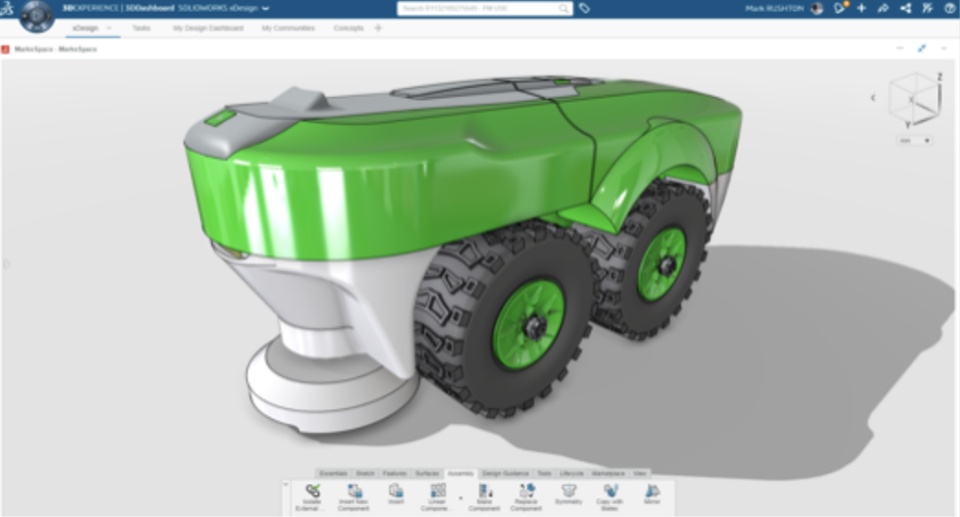Switch to the View toolbar tab
This screenshot has height=517, width=960.
point(640,474)
